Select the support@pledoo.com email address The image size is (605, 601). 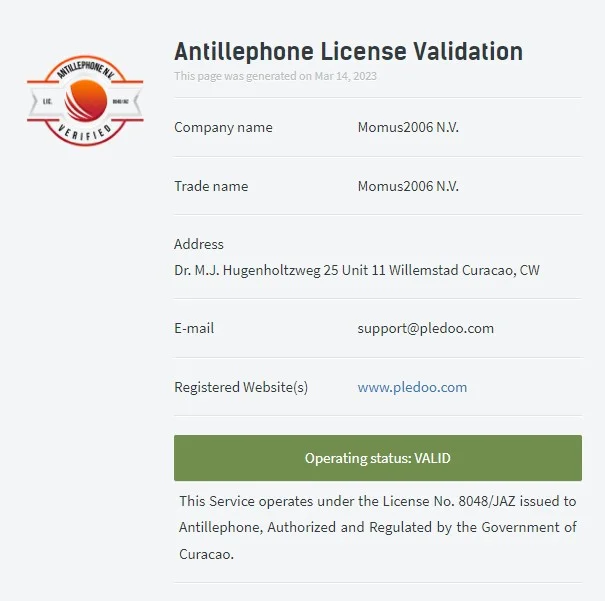[426, 328]
